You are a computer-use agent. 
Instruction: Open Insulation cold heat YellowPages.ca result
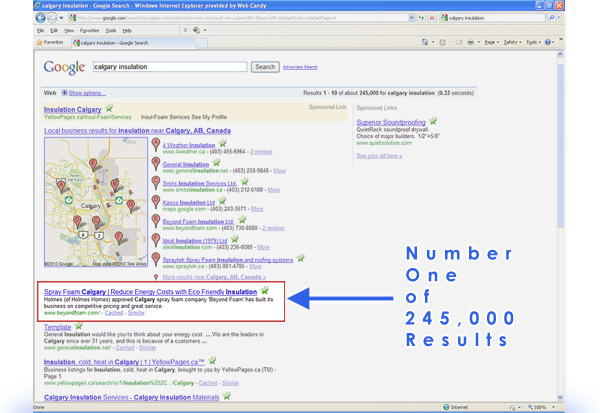(124, 362)
